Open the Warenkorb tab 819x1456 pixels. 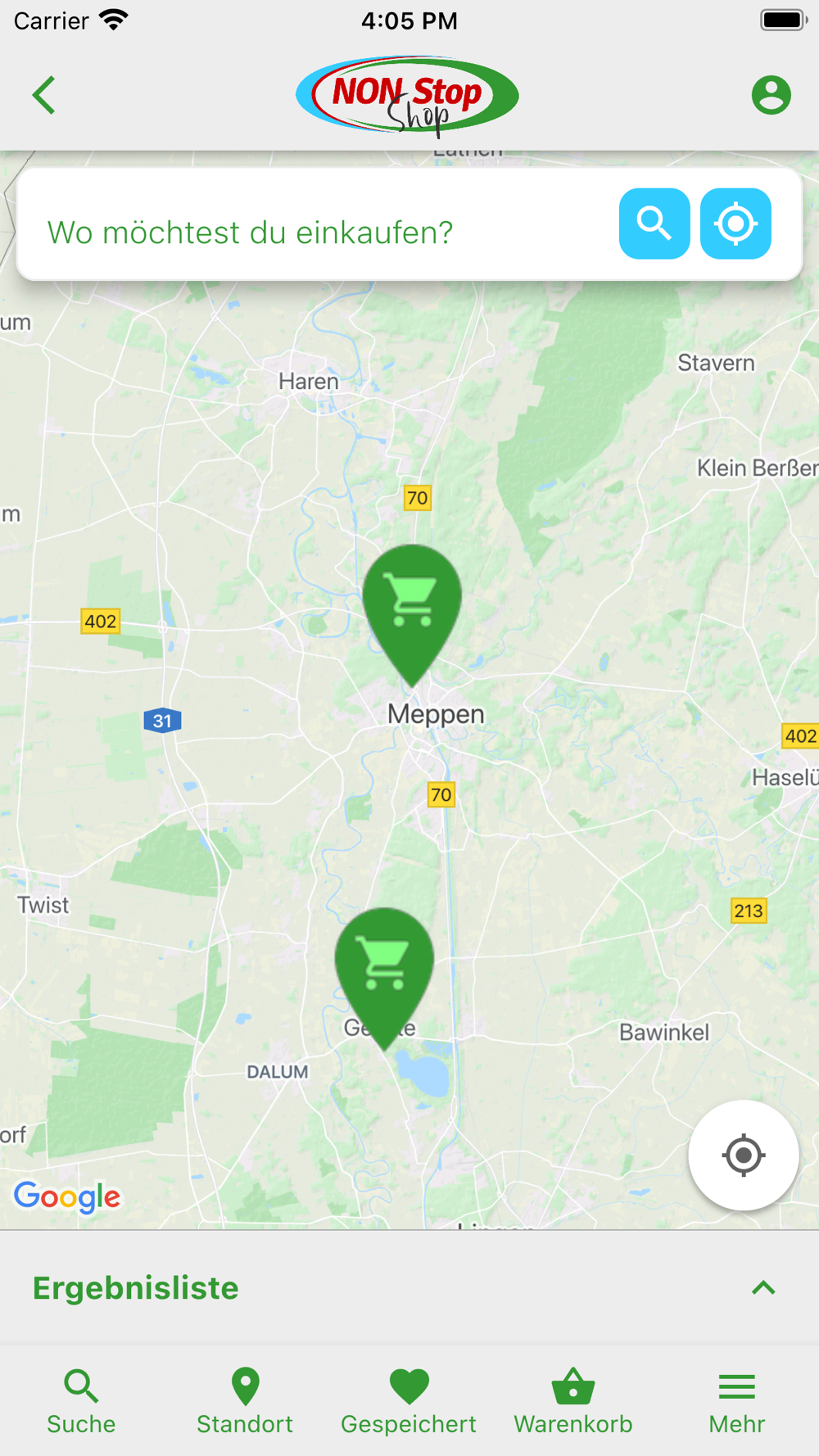(x=573, y=1401)
